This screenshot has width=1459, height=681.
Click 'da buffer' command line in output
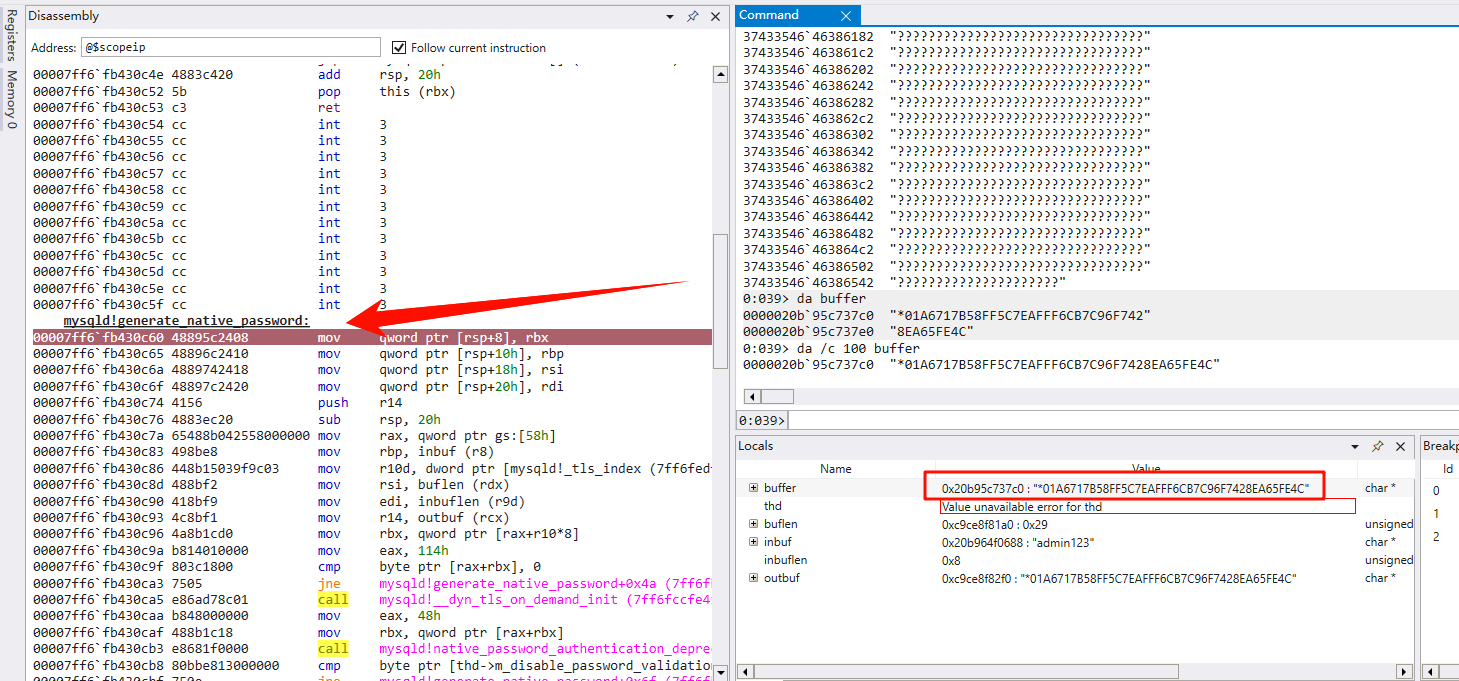tap(805, 298)
